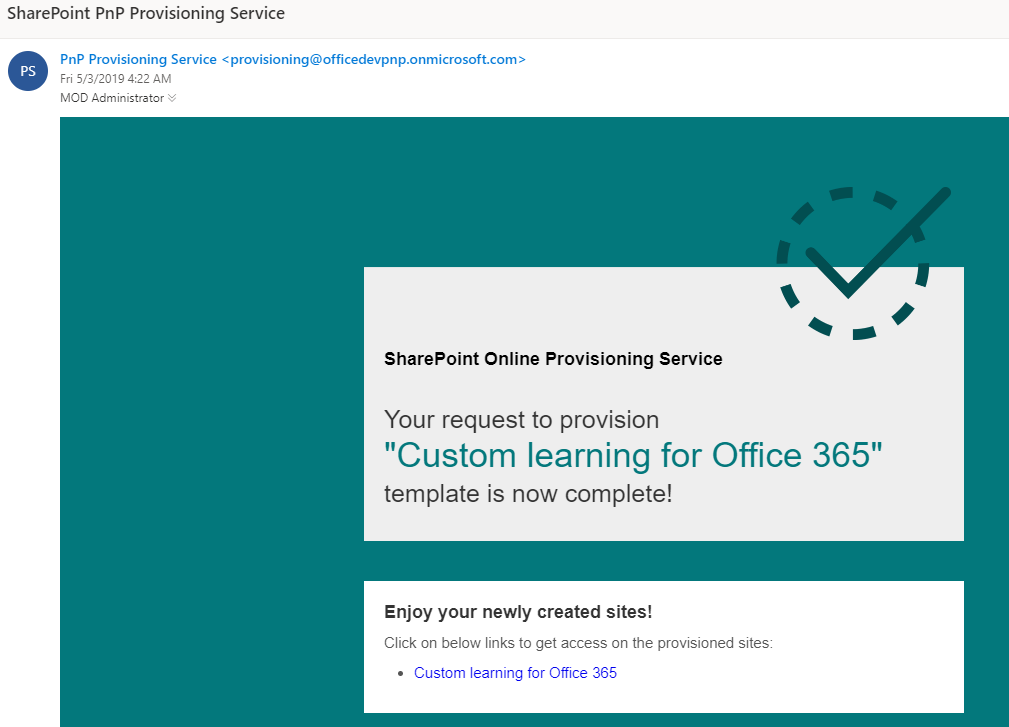Click the "template is now complete!" text
Viewport: 1009px width, 727px height.
pyautogui.click(x=528, y=493)
